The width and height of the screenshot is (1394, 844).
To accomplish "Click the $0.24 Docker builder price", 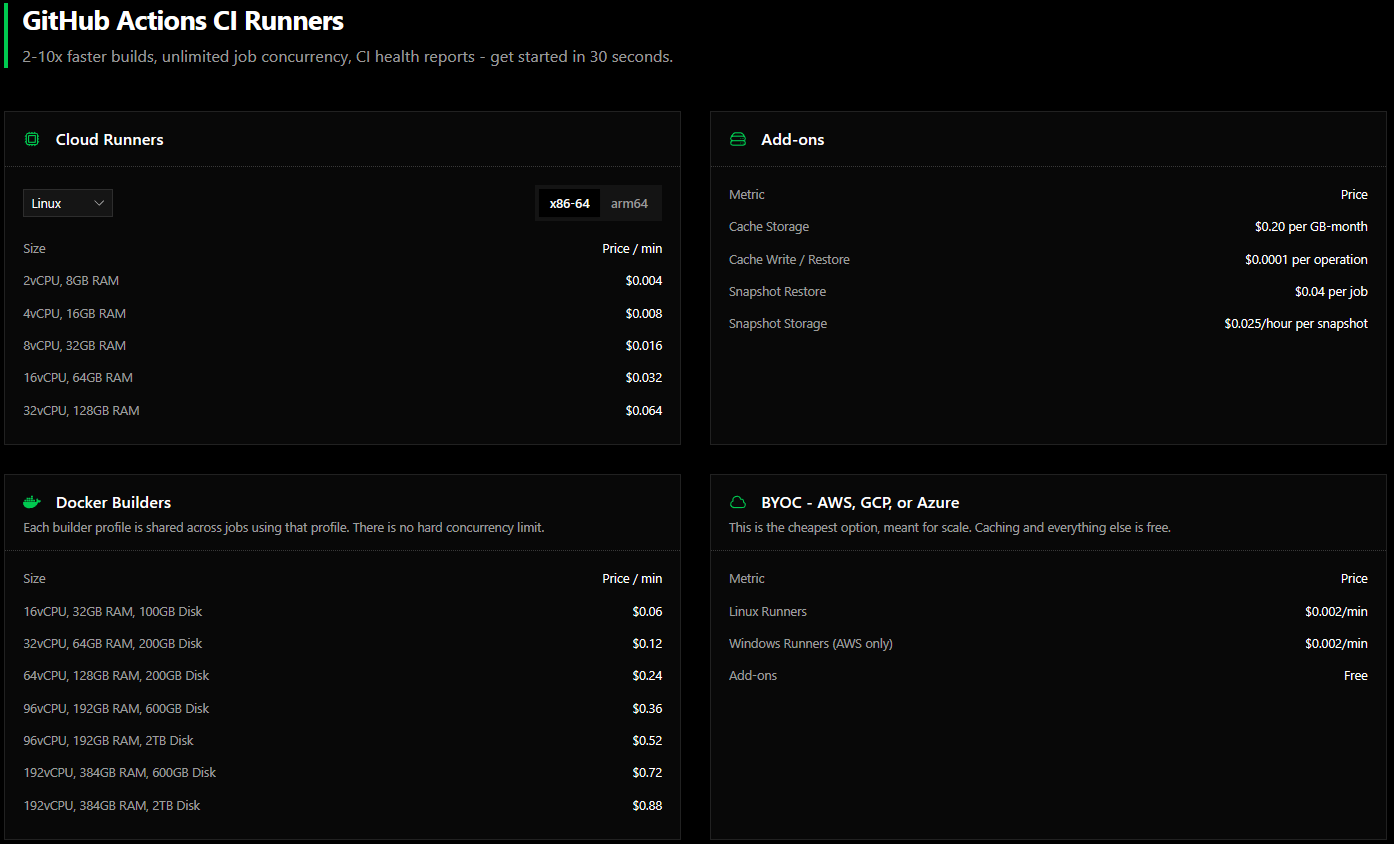I will 647,676.
